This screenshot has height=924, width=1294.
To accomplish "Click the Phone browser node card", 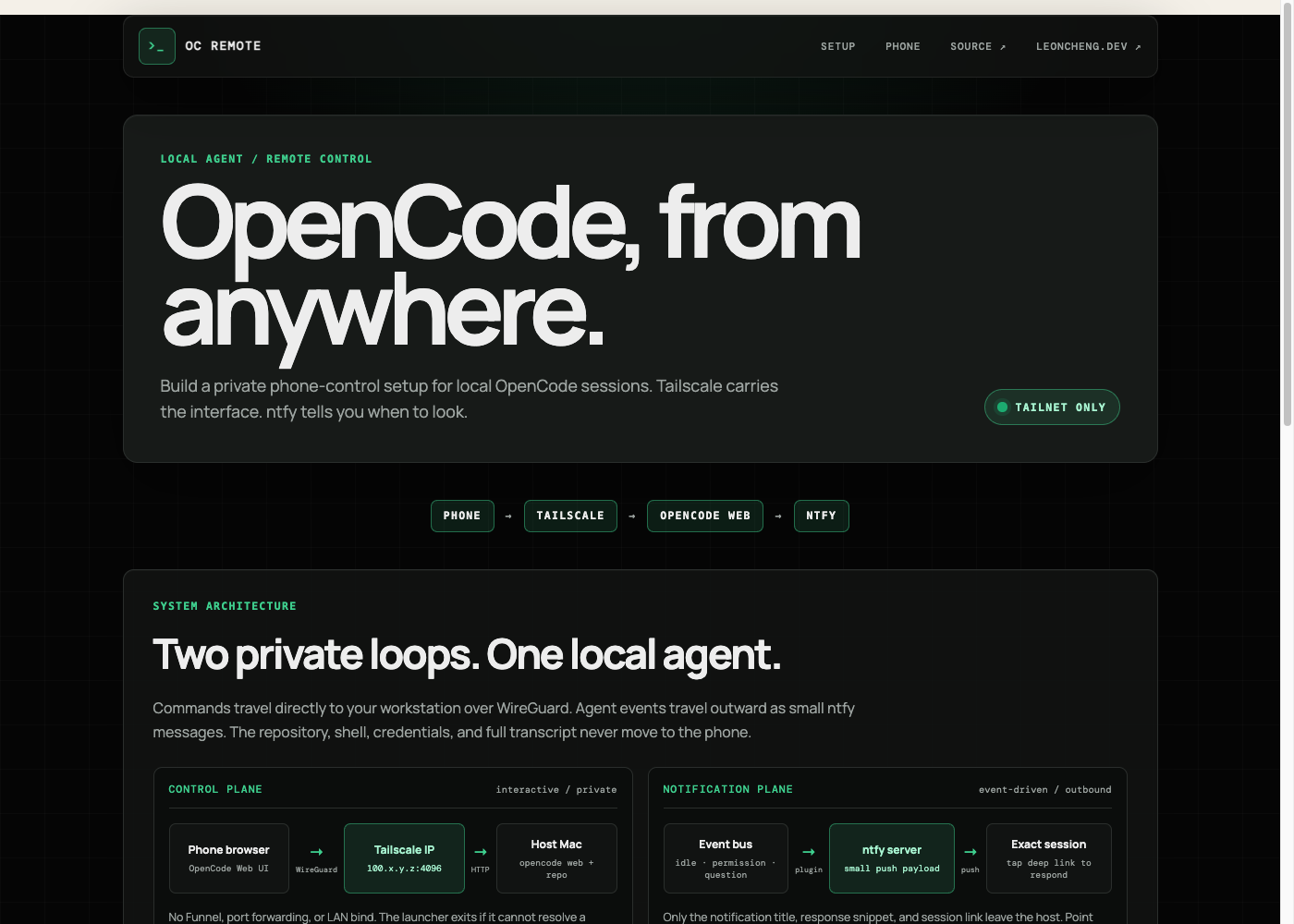I will click(x=229, y=858).
